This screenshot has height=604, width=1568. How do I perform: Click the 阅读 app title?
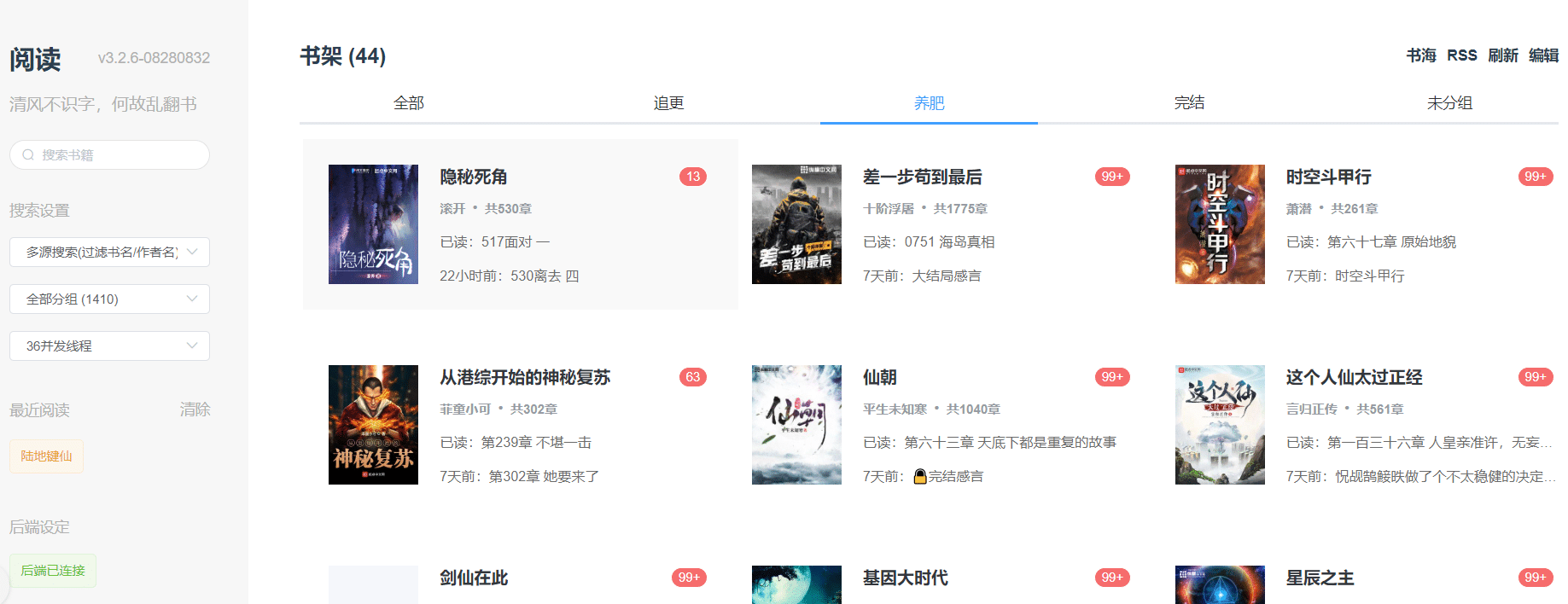[35, 59]
